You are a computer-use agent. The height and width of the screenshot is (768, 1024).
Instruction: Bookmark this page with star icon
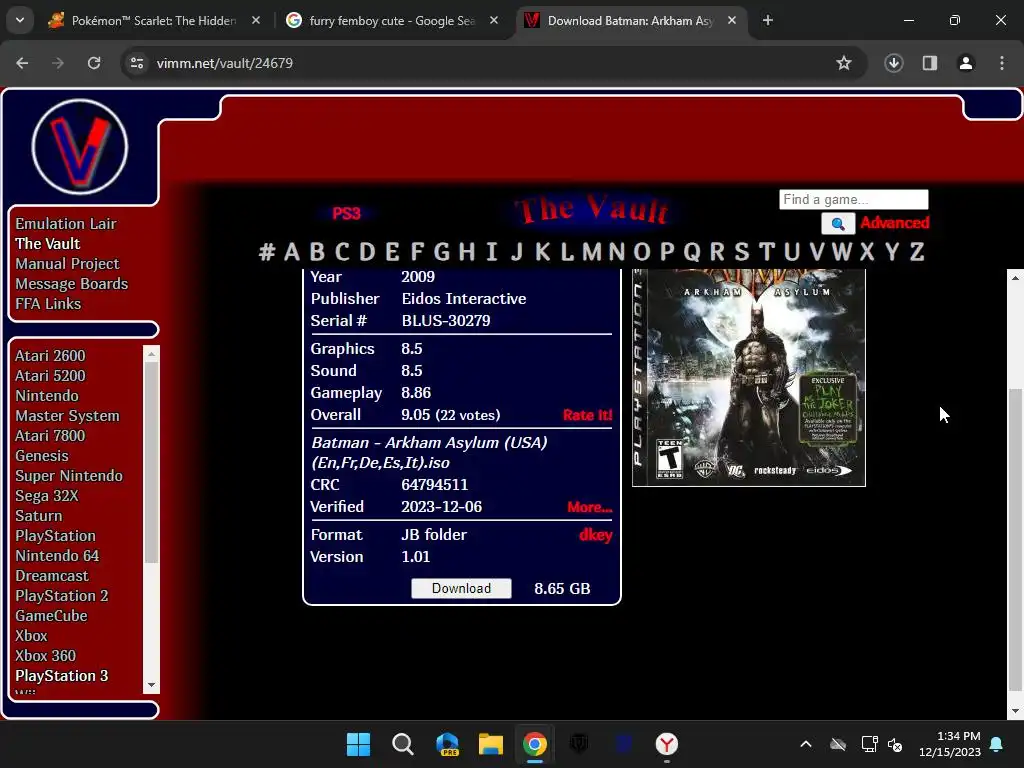tap(844, 63)
